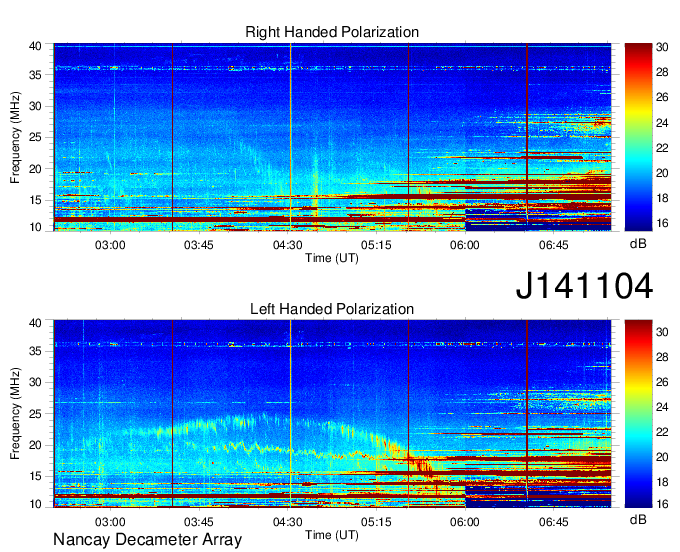Viewport: 680px width, 552px height.
Task: Click the 06:00 tick on bottom plot
Action: [465, 522]
